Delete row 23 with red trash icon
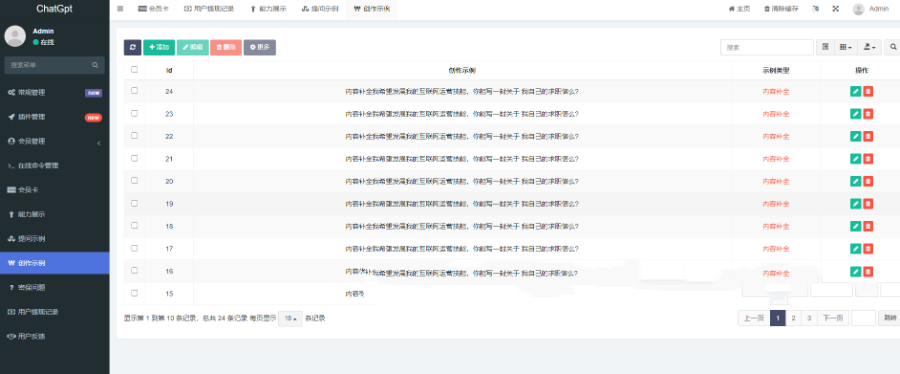 pyautogui.click(x=868, y=114)
